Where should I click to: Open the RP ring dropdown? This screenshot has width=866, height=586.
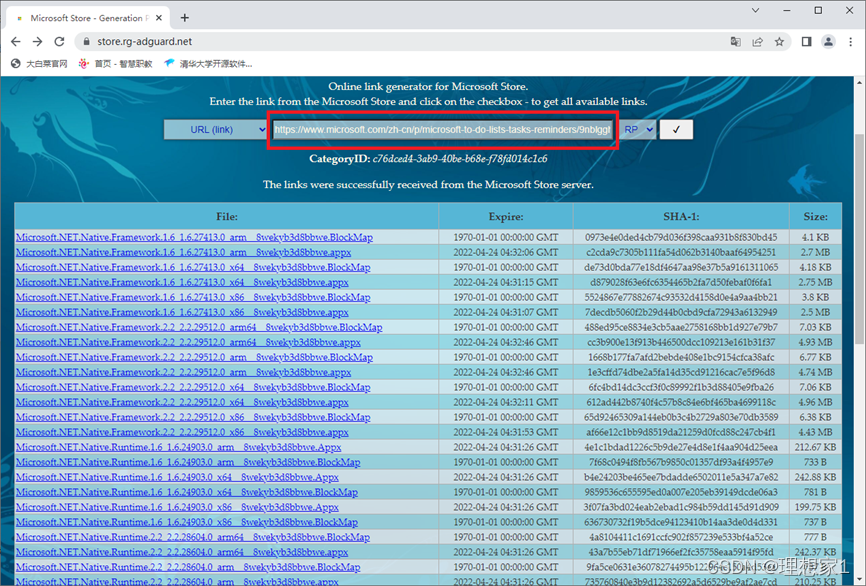[638, 129]
